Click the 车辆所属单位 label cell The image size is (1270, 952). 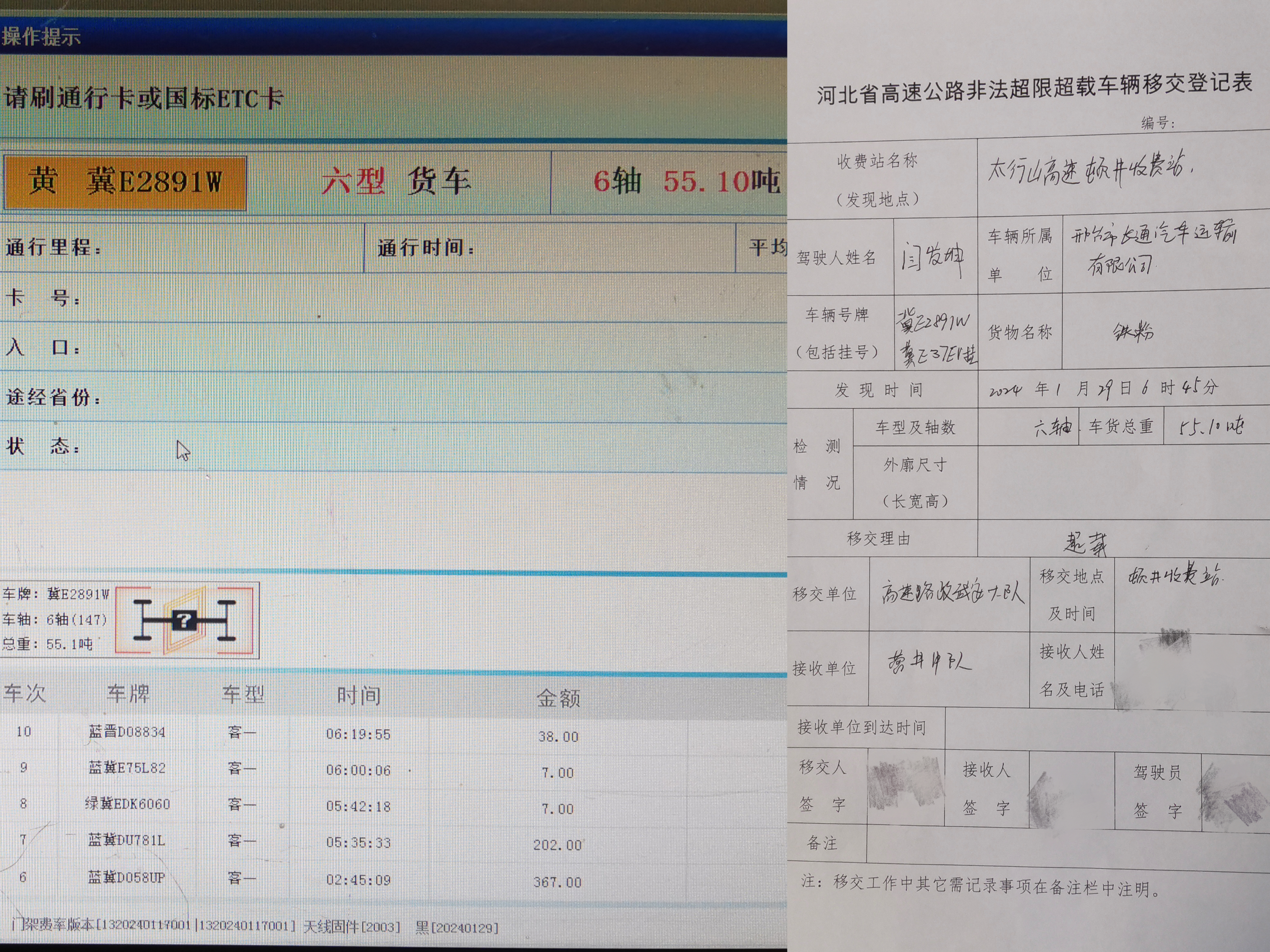[1020, 255]
